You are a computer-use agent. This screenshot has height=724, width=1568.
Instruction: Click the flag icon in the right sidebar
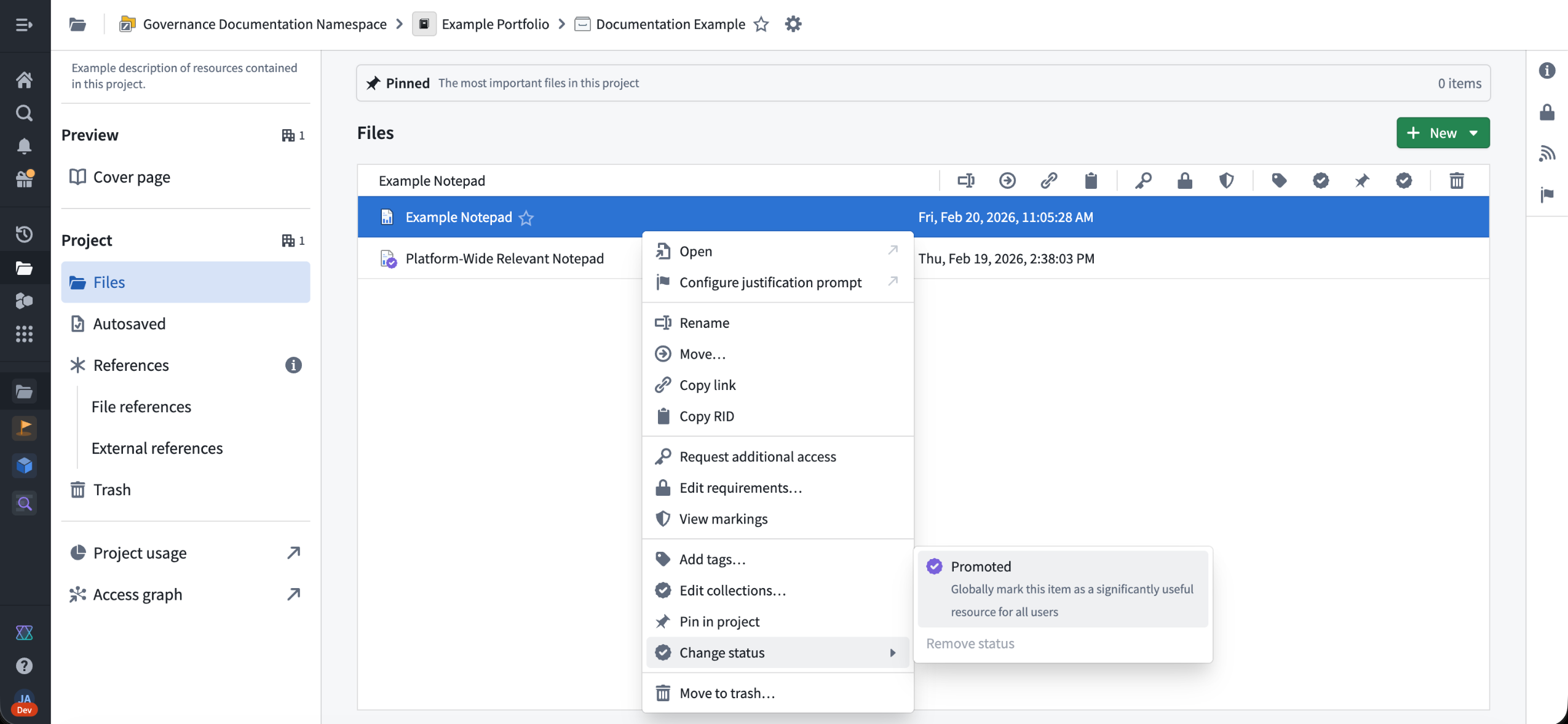coord(1548,196)
